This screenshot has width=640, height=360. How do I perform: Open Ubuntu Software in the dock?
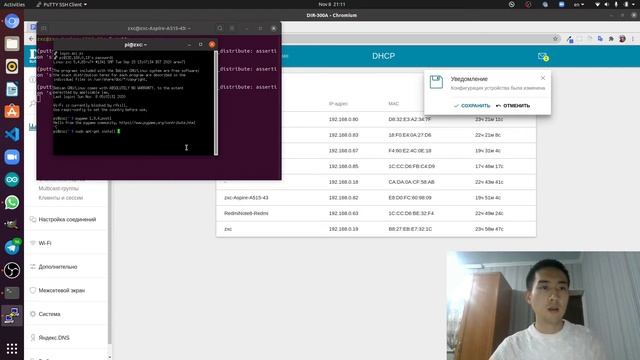tap(12, 111)
